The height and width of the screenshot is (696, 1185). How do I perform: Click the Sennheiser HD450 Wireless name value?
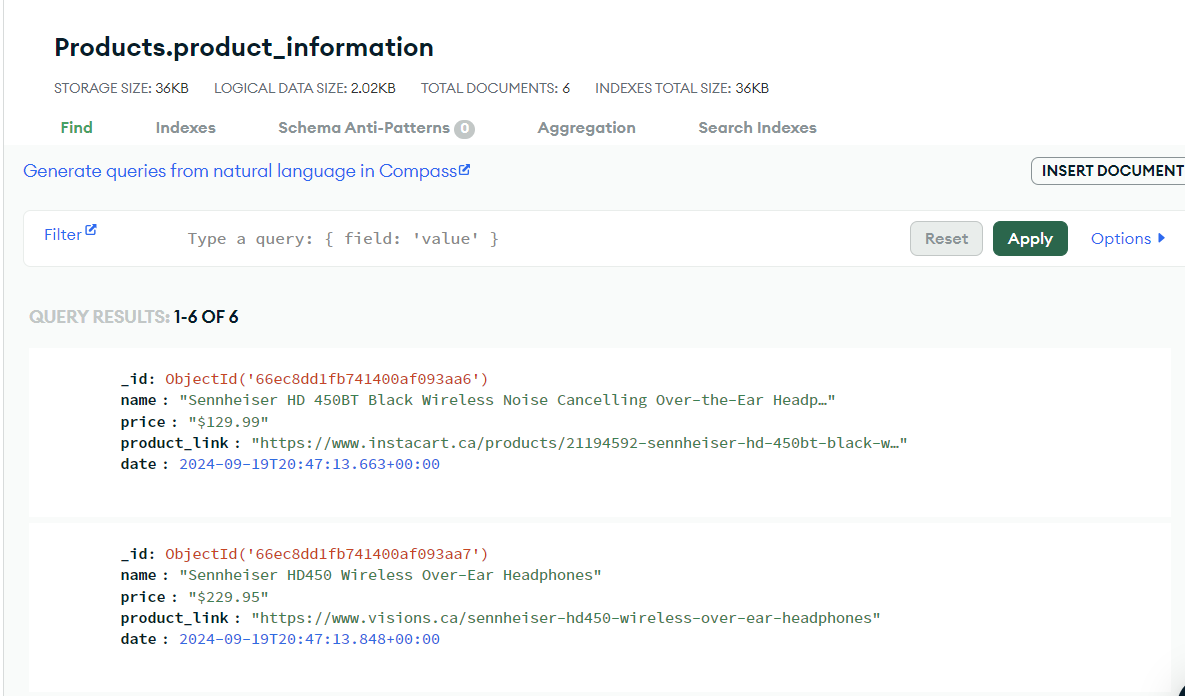(x=390, y=575)
